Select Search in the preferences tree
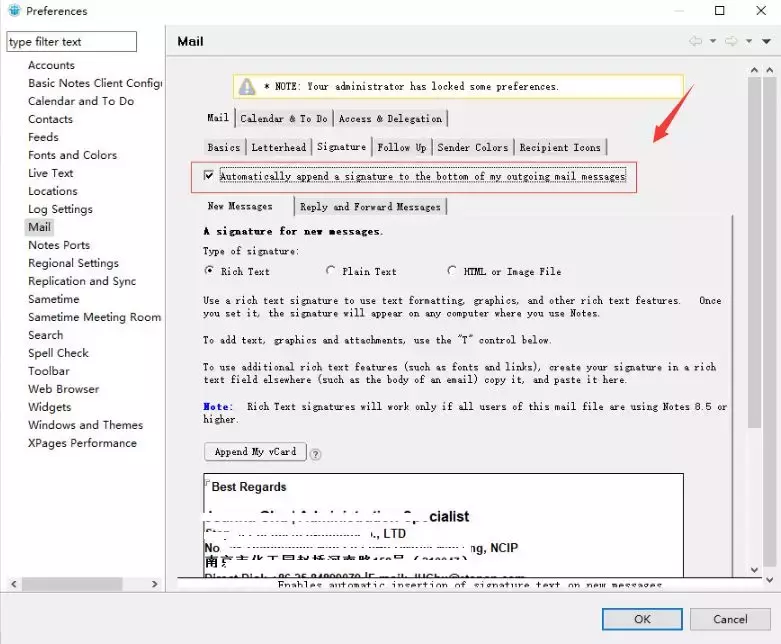781x644 pixels. coord(45,335)
